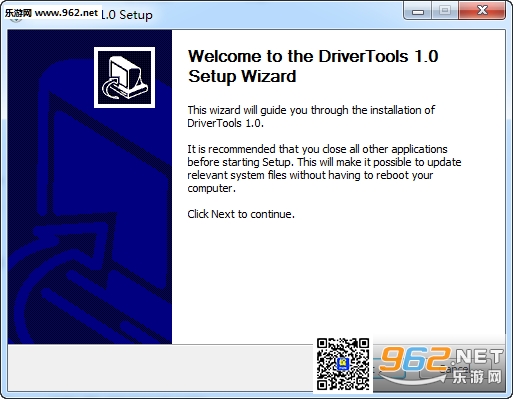Screen dimensions: 513x399
Task: Click the installer computer icon in the sidebar
Action: [x=124, y=77]
